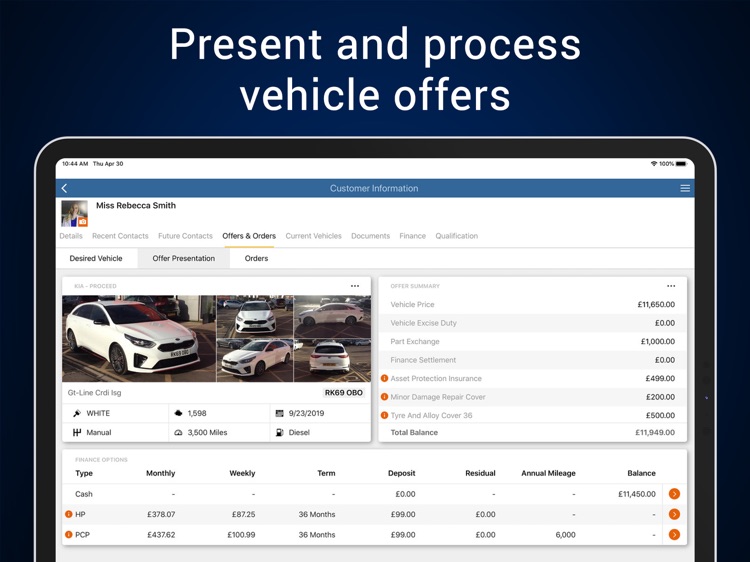Select the Desired Vehicle sub-tab

click(96, 258)
